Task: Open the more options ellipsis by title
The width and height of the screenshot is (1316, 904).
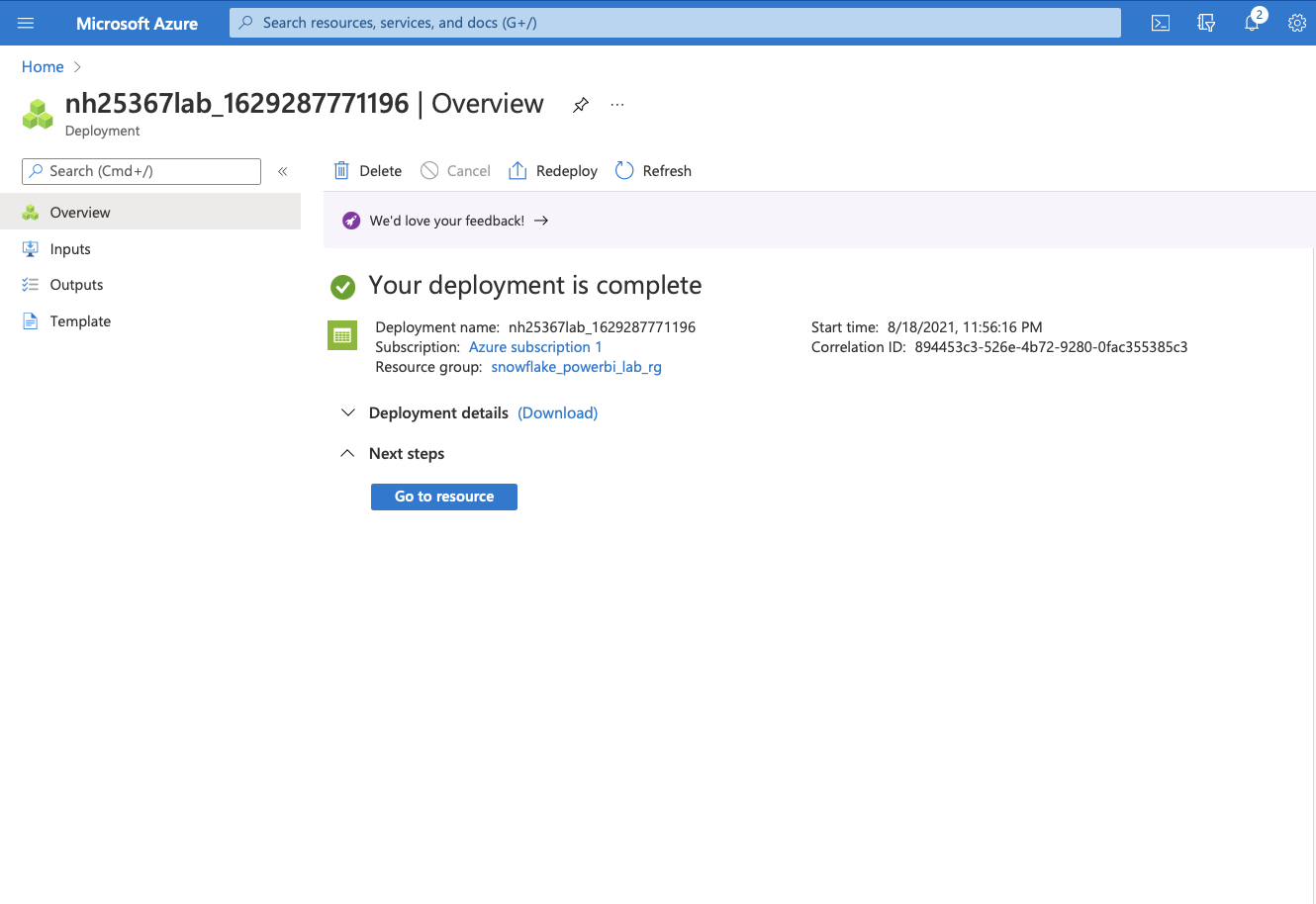Action: coord(617,105)
